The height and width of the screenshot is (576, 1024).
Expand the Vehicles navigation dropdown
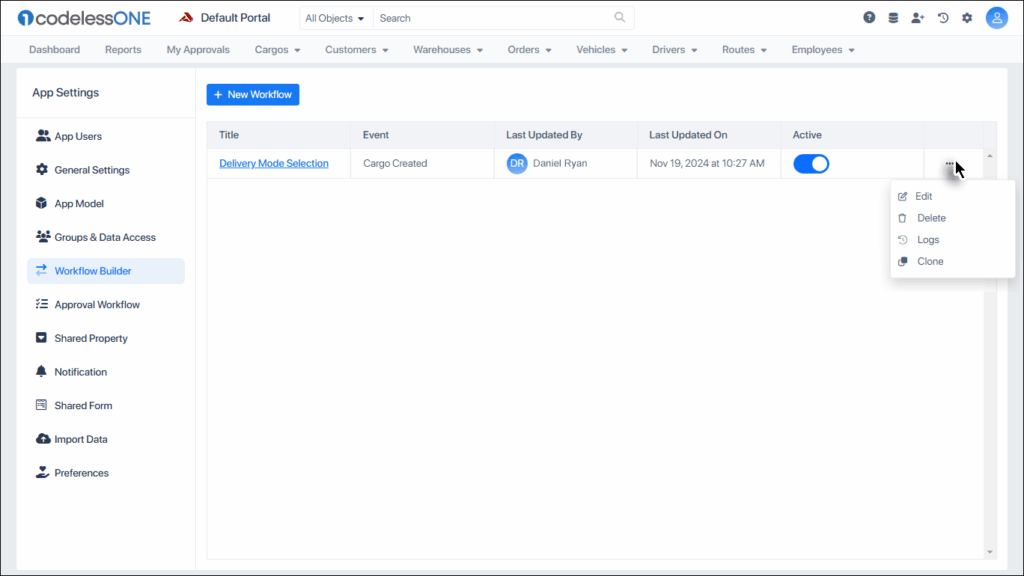pos(601,49)
